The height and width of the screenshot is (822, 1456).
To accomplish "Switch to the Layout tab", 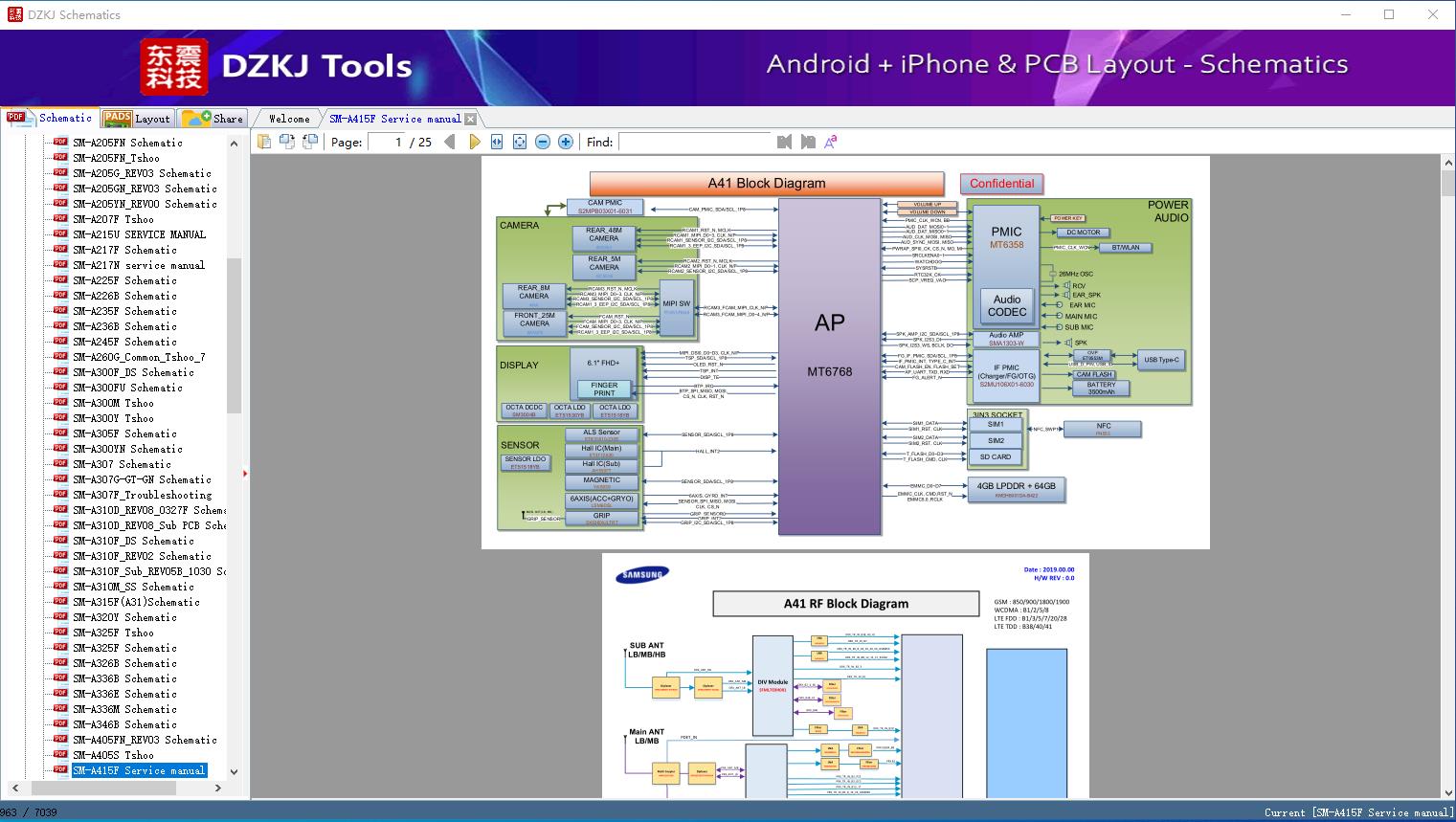I will tap(137, 119).
